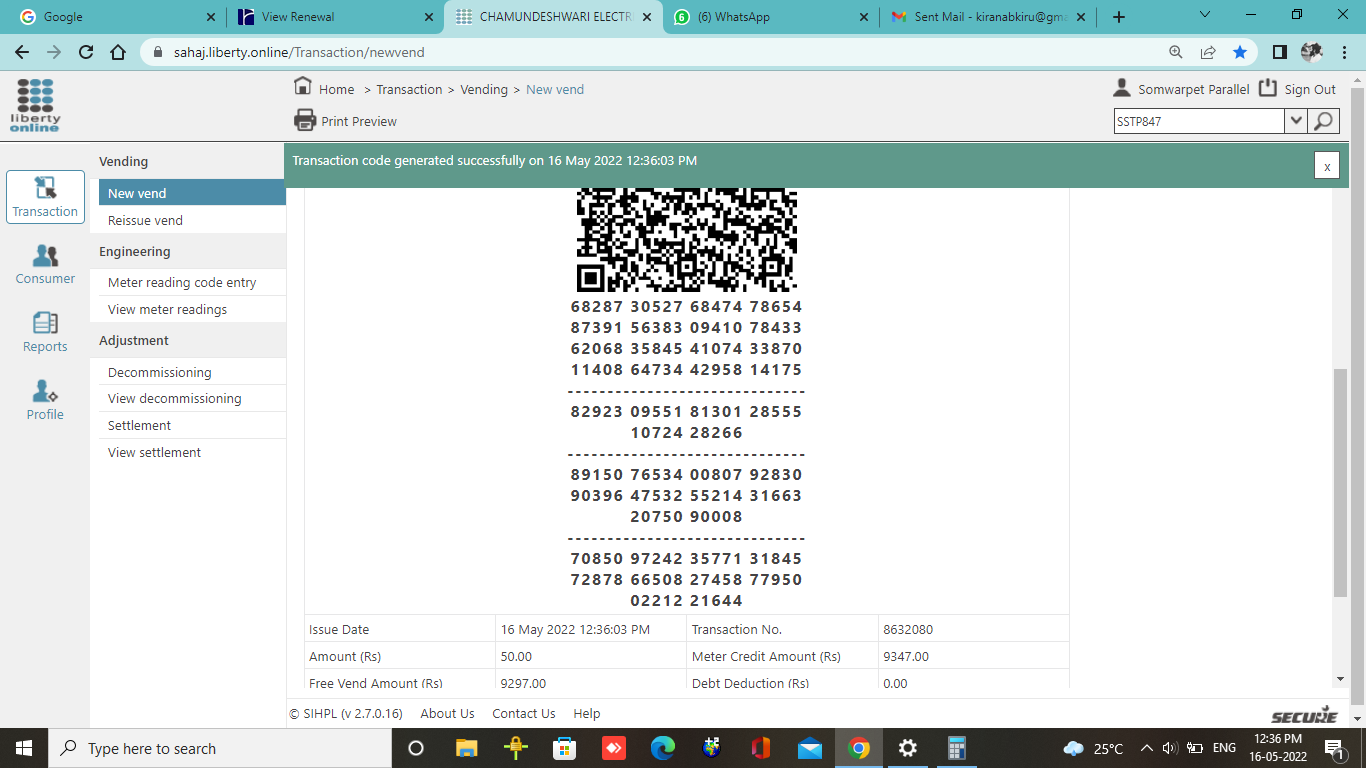Open a new browser tab

point(1119,17)
